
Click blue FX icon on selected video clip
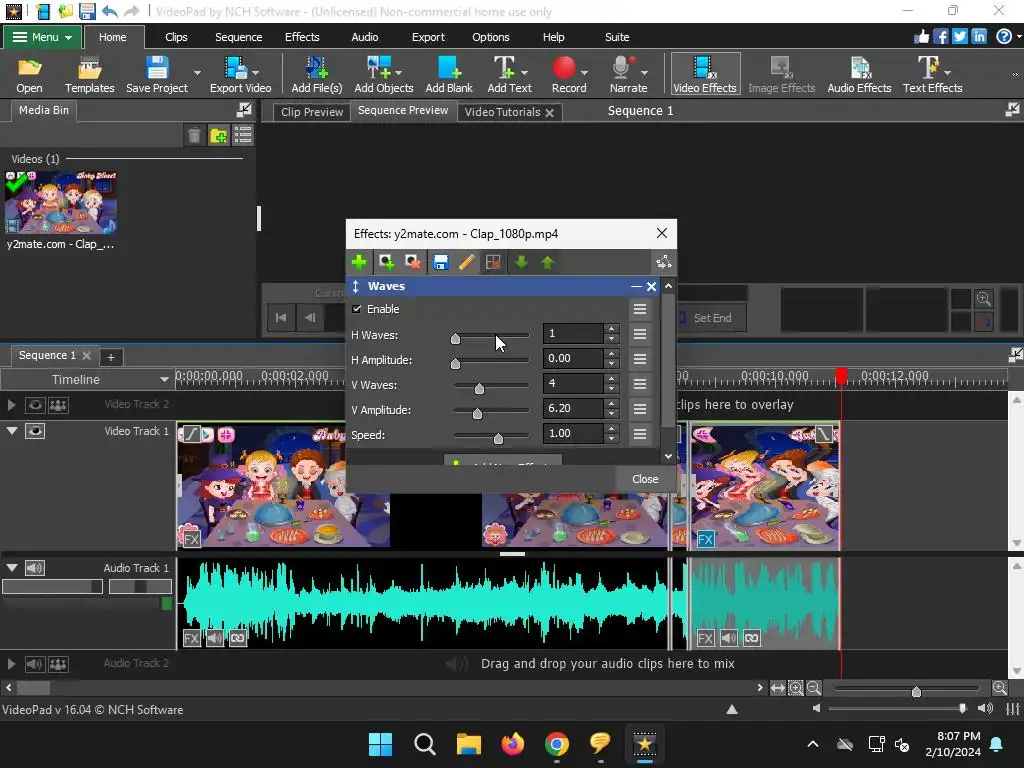pyautogui.click(x=705, y=539)
